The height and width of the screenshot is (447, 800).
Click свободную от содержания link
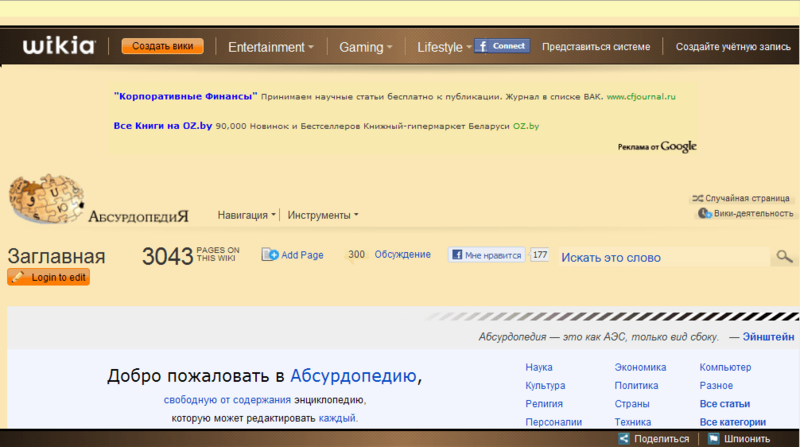(227, 400)
